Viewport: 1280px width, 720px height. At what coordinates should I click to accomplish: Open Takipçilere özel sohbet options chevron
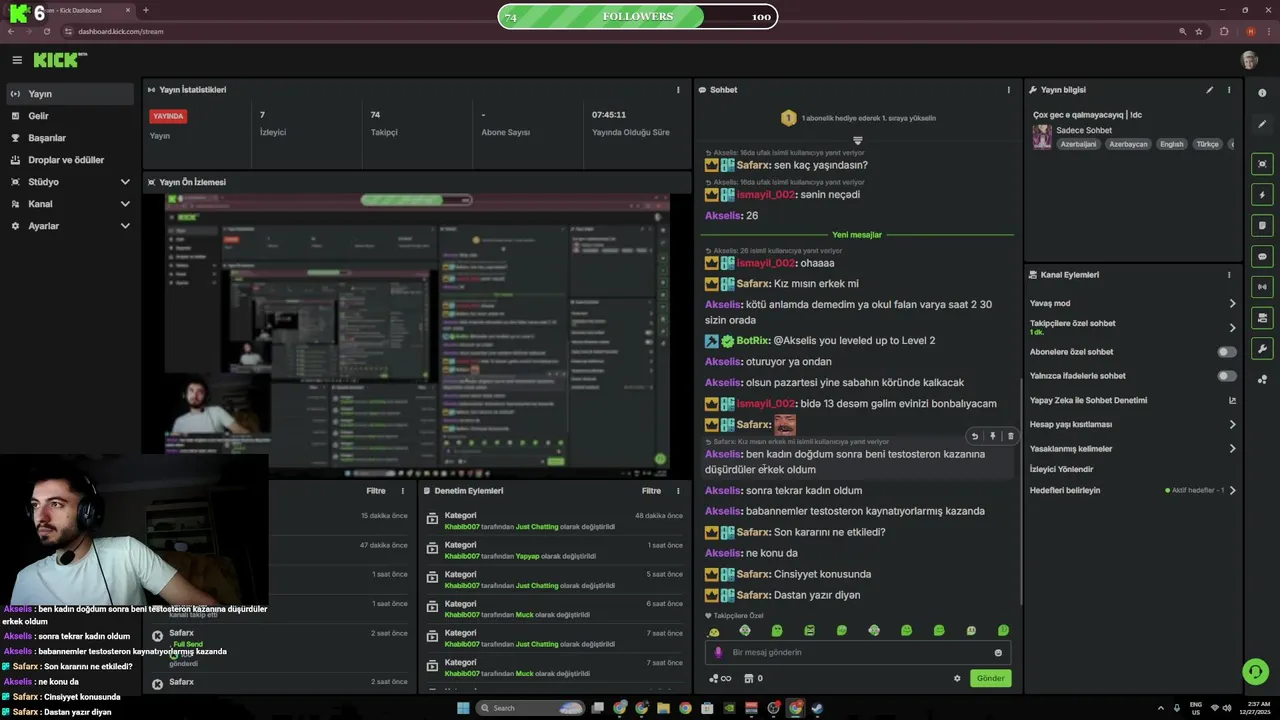coord(1232,327)
